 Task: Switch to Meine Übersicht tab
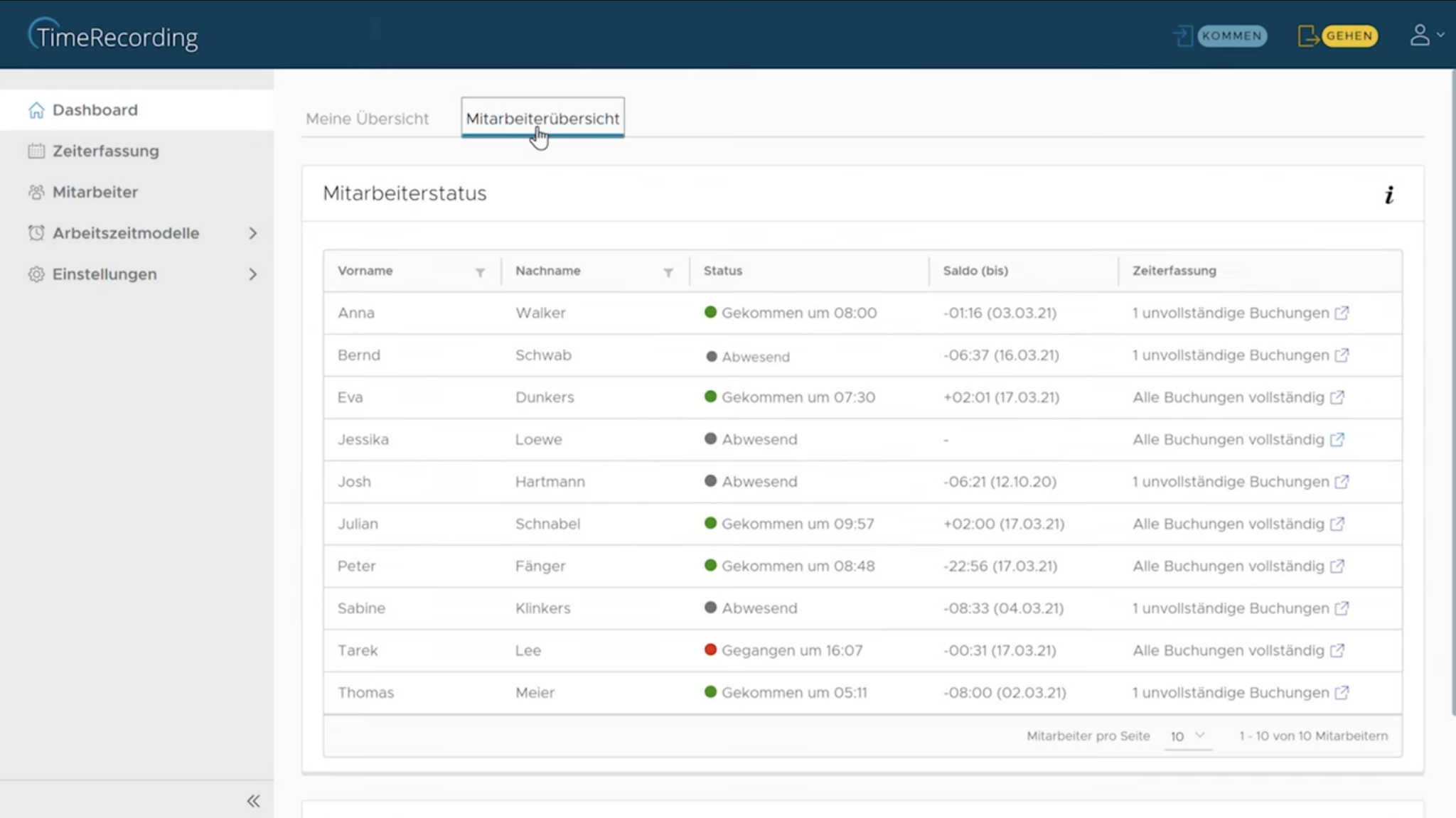[x=367, y=119]
